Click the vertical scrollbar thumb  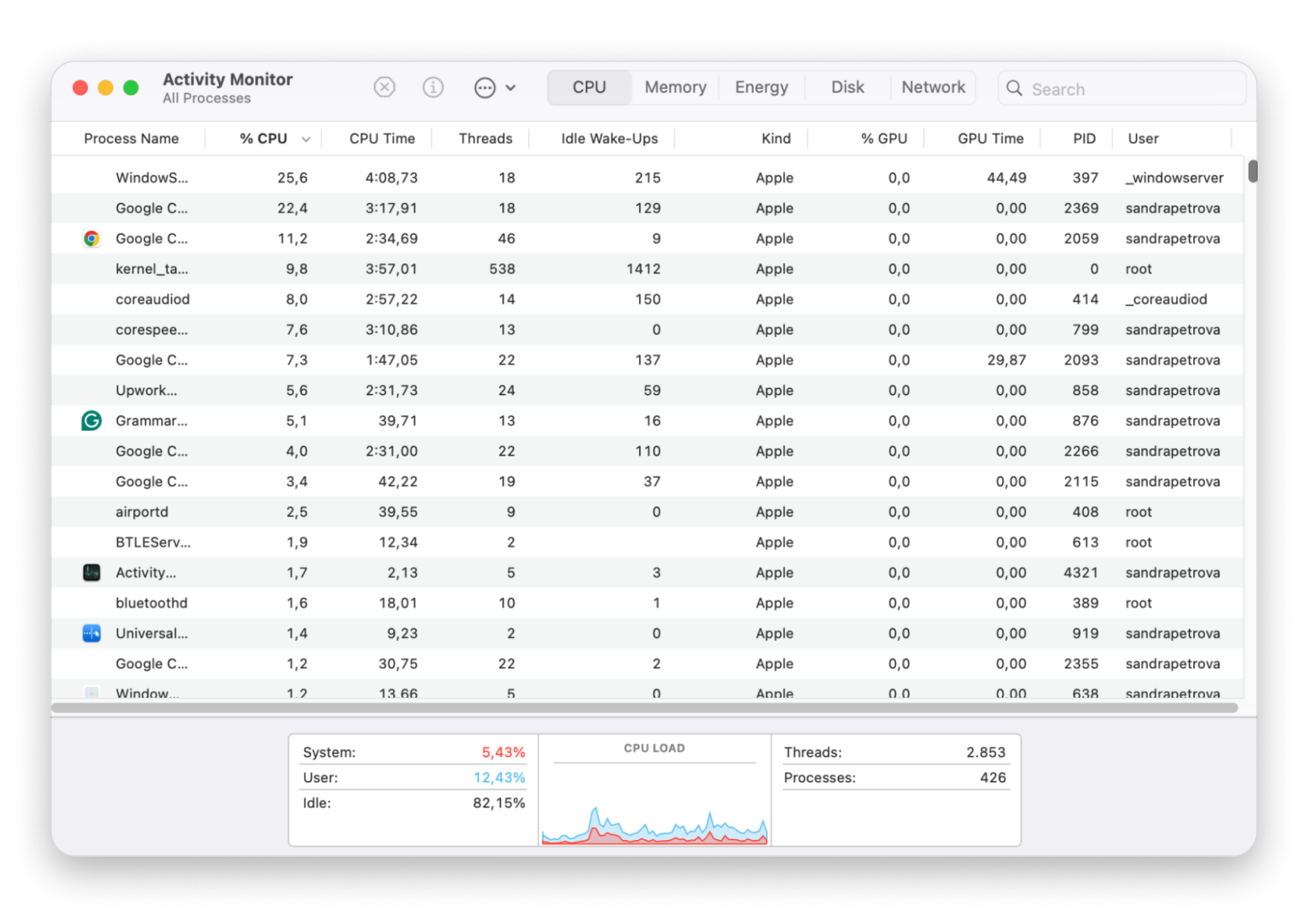1252,171
